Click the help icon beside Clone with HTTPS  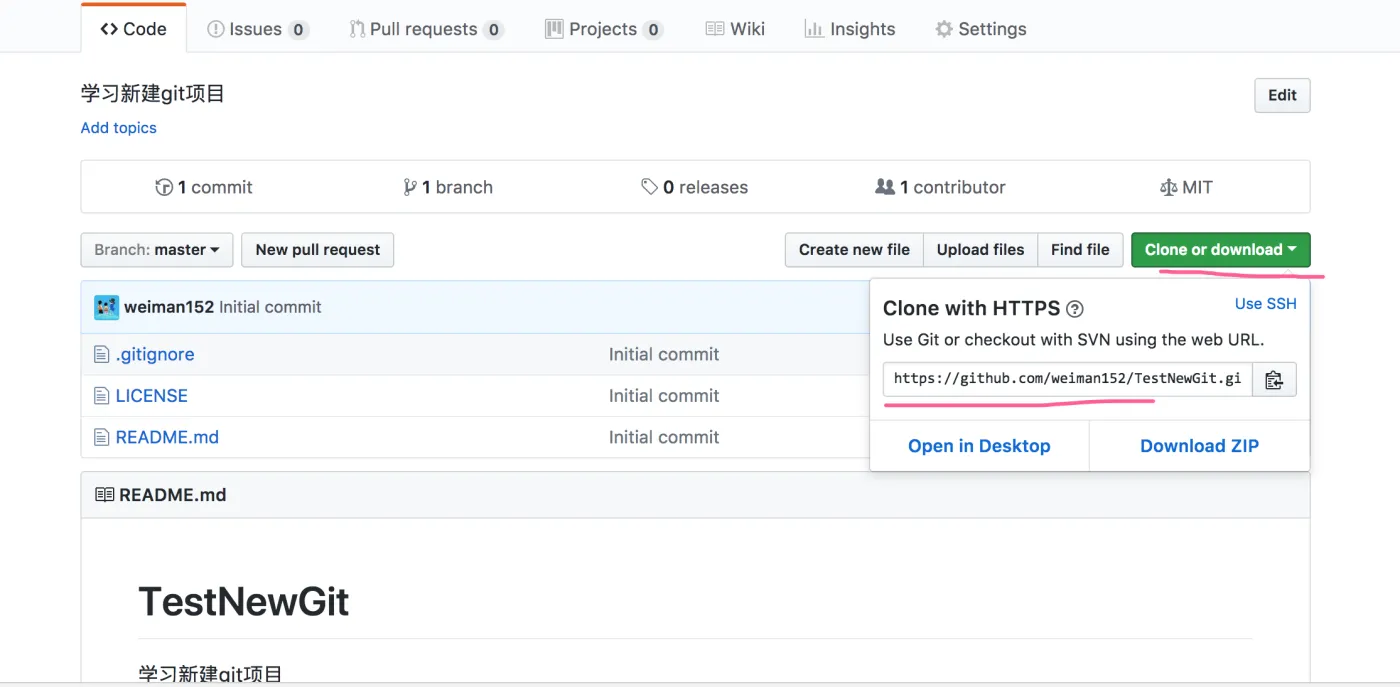click(1075, 309)
